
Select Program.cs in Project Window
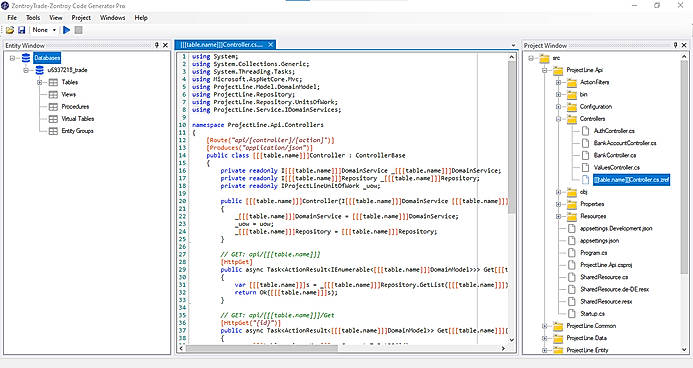(594, 253)
